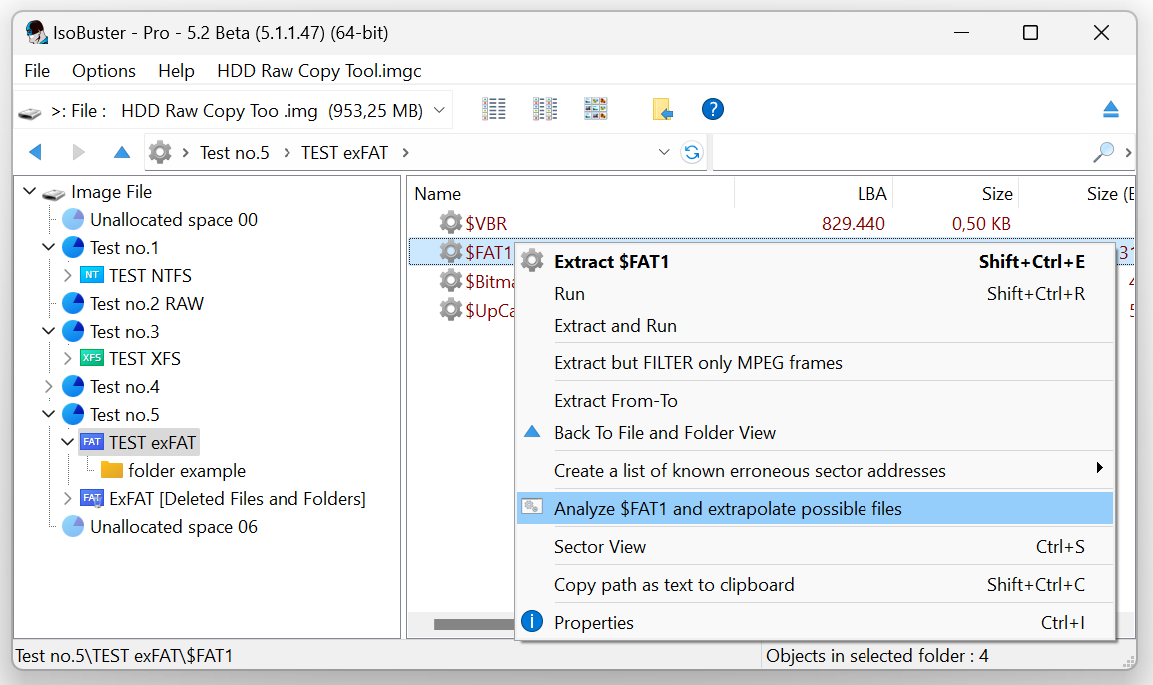Screen dimensions: 1153x685
Task: Collapse the Test no.1 partition node
Action: tap(49, 248)
